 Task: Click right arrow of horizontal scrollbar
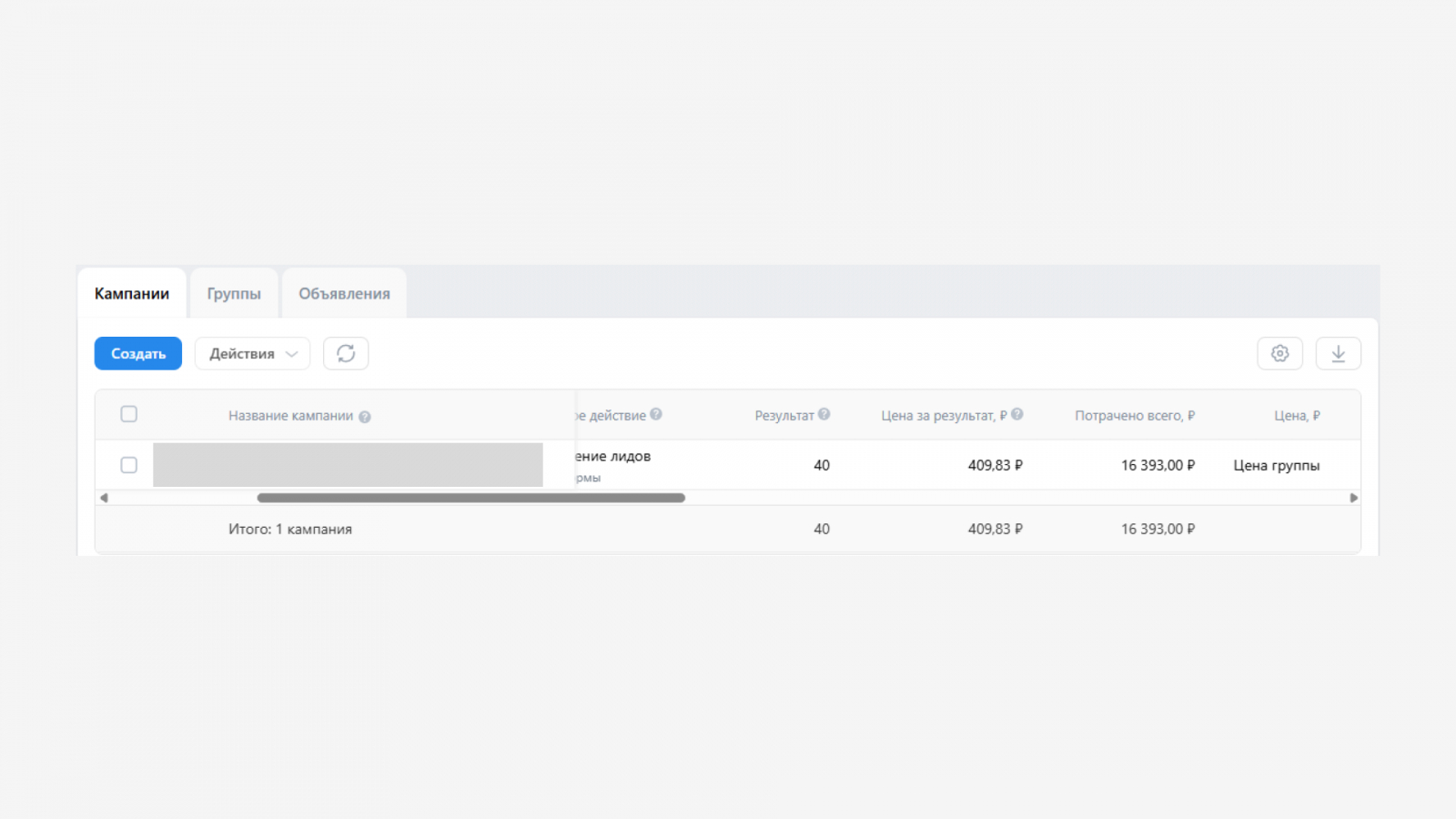click(x=1353, y=498)
